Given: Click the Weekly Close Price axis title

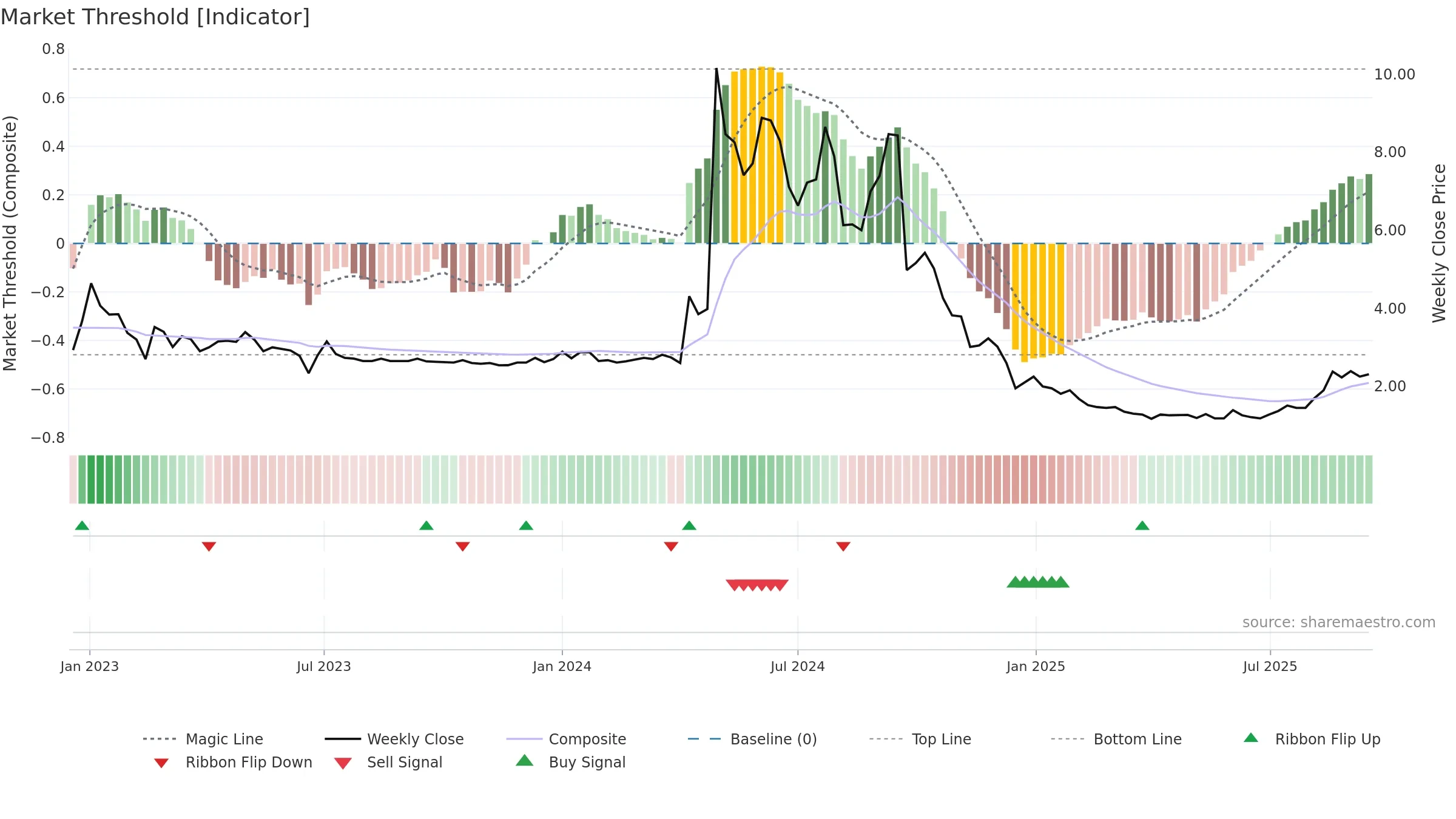Looking at the screenshot, I should tap(1439, 243).
